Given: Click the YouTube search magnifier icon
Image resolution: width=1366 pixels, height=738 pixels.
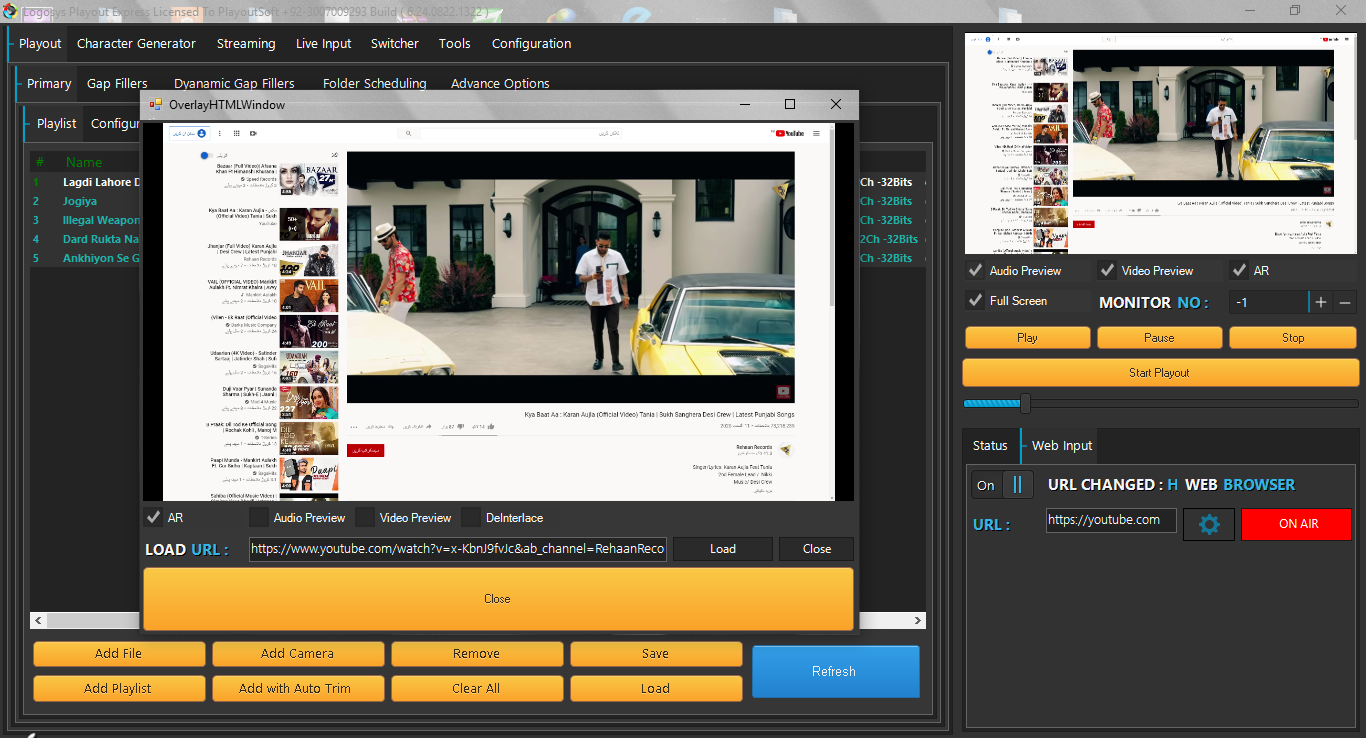Looking at the screenshot, I should coord(409,133).
